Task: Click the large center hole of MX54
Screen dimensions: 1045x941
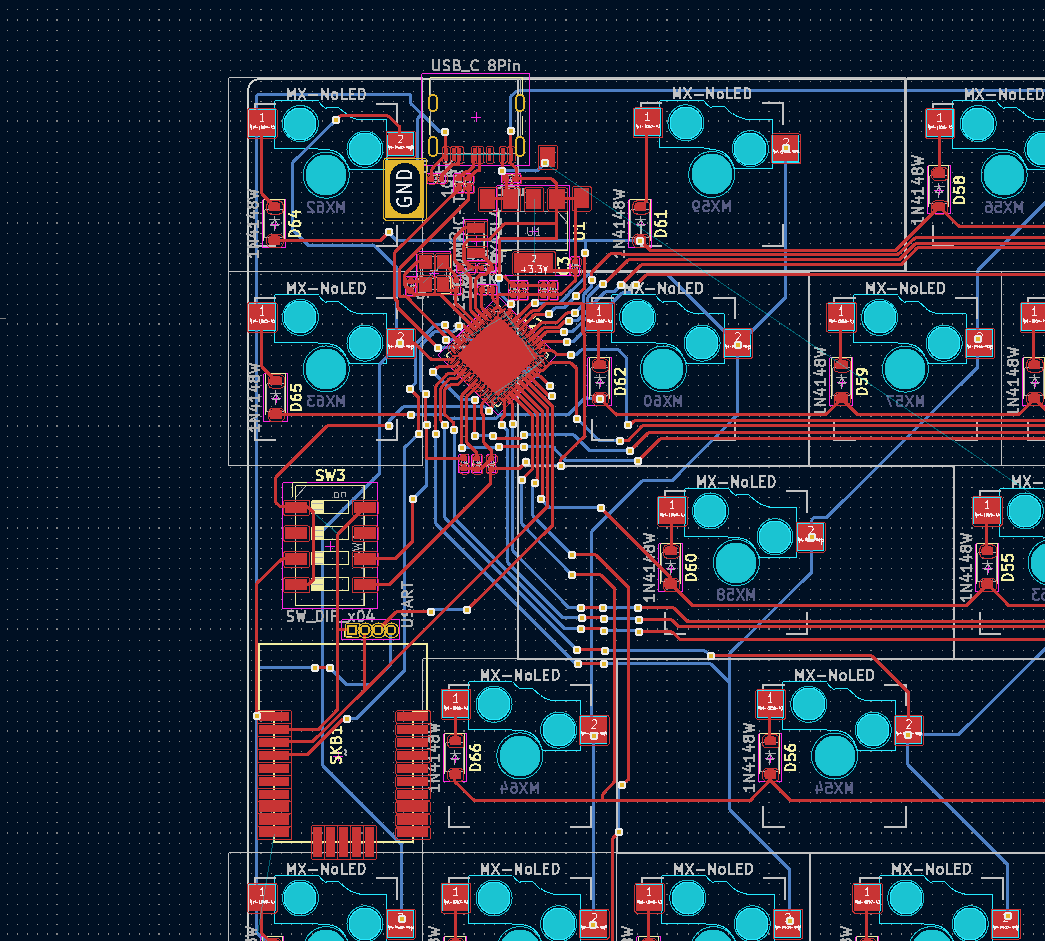Action: [834, 756]
